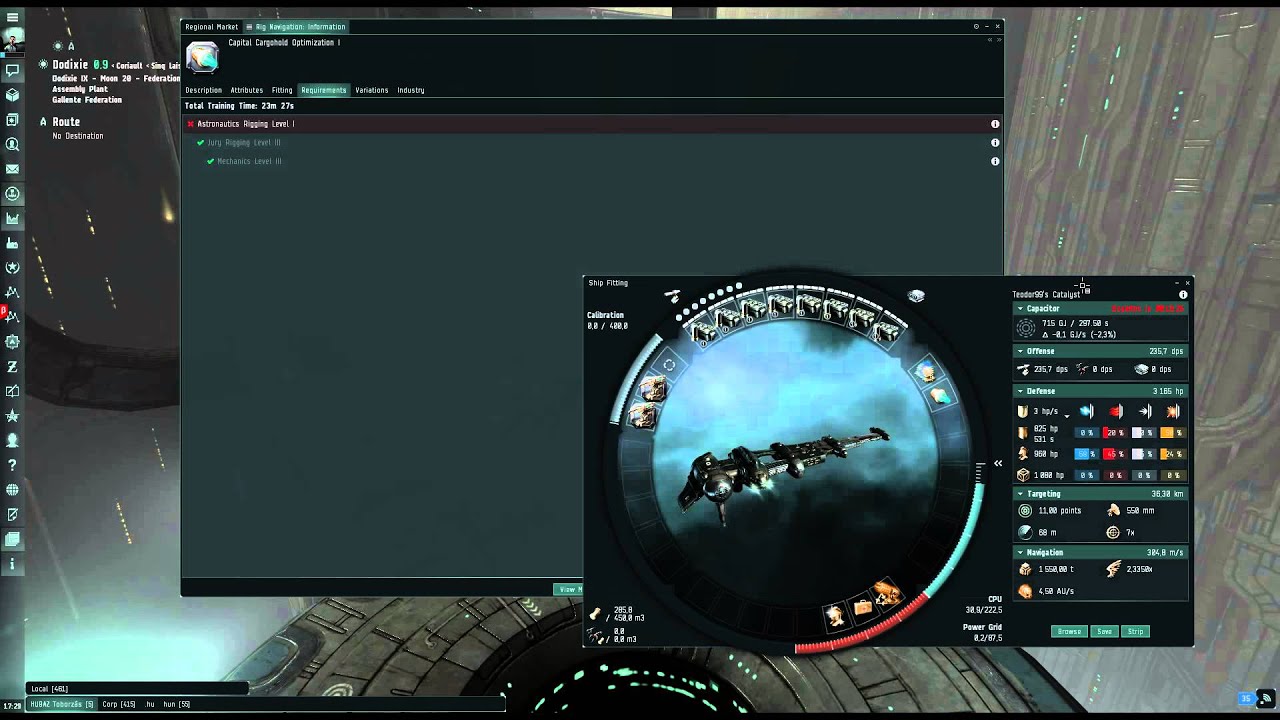Collapse the Defense section
Image resolution: width=1280 pixels, height=720 pixels.
pos(1020,391)
